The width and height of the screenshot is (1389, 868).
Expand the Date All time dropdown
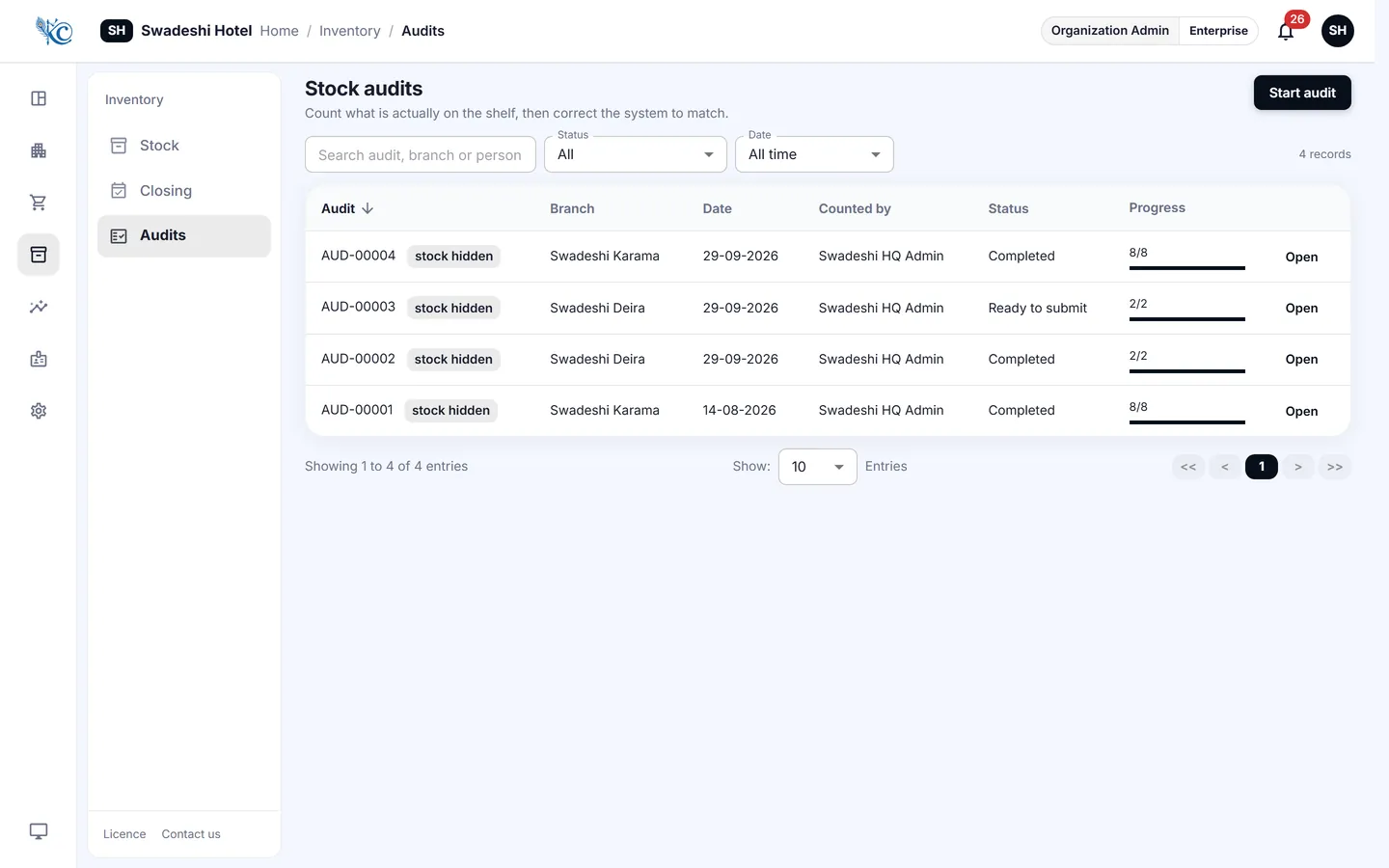pos(814,154)
